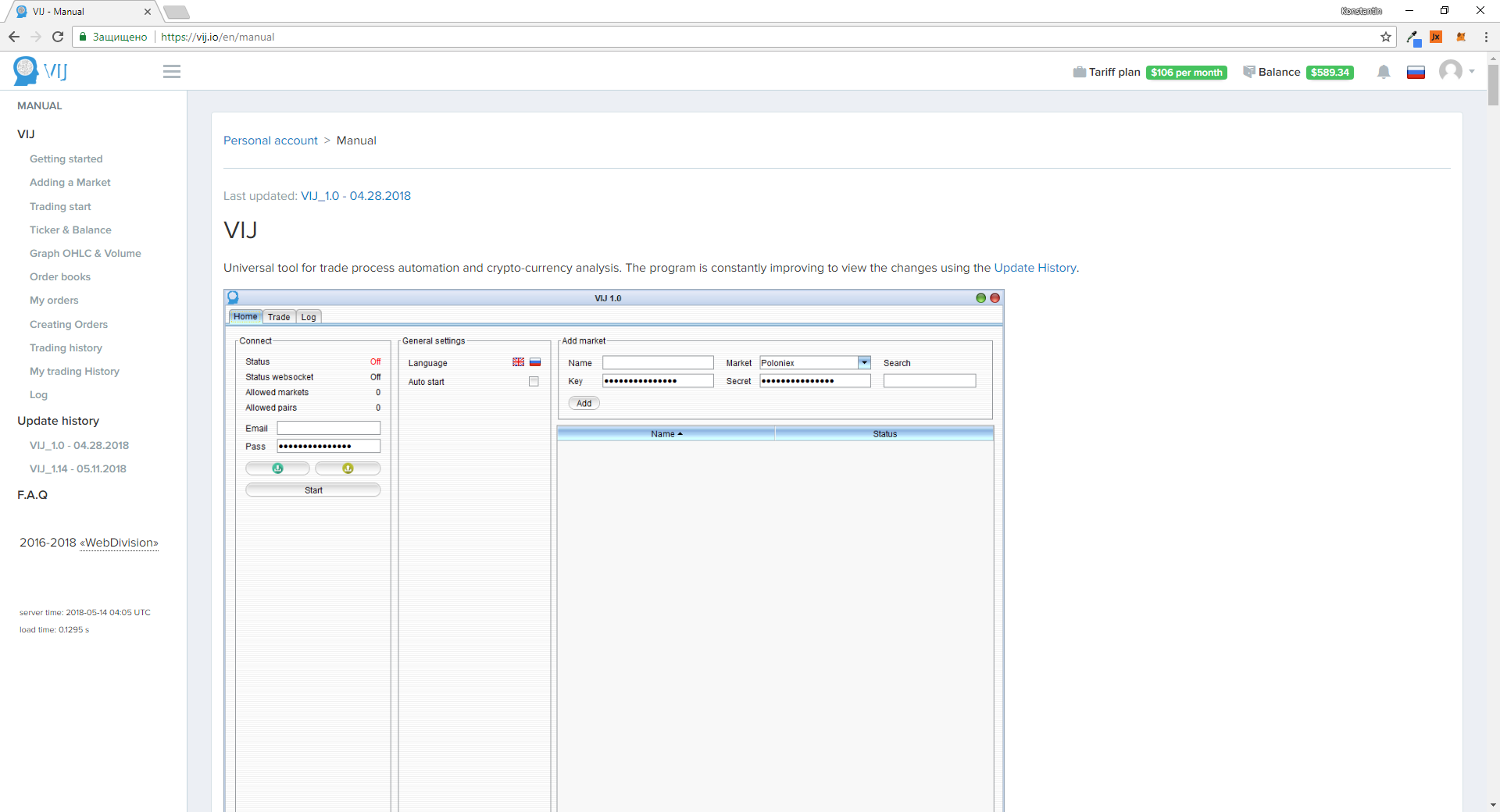Image resolution: width=1500 pixels, height=812 pixels.
Task: Click the VIJ logo in header
Action: click(41, 71)
